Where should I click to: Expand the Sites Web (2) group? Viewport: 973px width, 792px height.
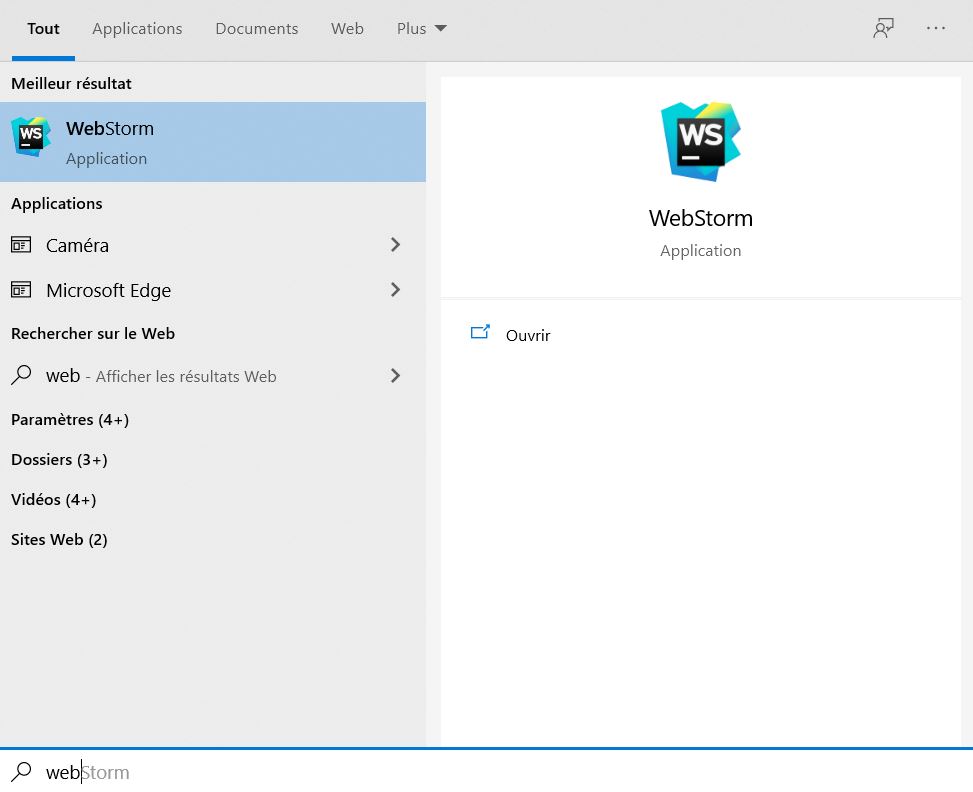coord(59,539)
